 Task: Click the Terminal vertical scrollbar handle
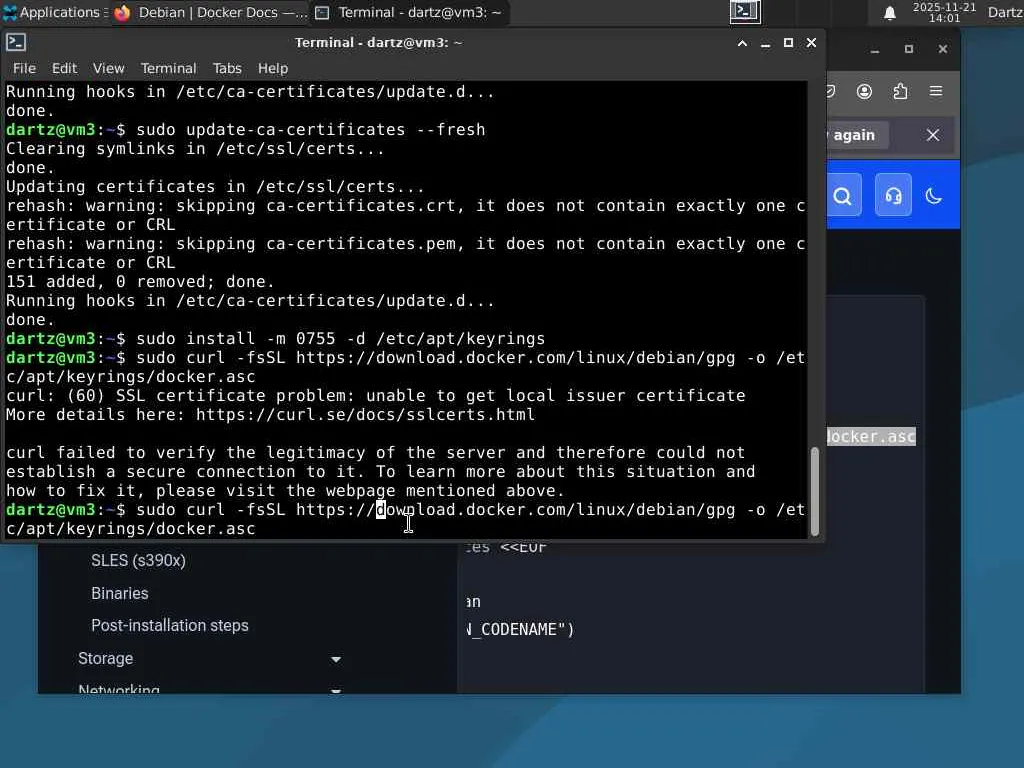coord(814,491)
